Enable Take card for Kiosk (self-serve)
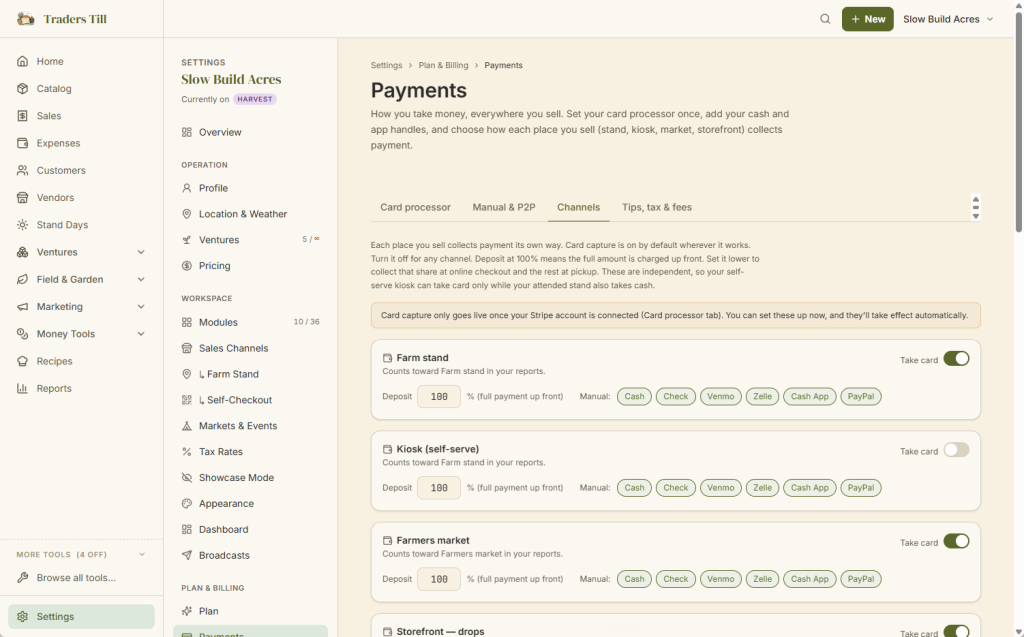Viewport: 1024px width, 637px height. coord(956,450)
